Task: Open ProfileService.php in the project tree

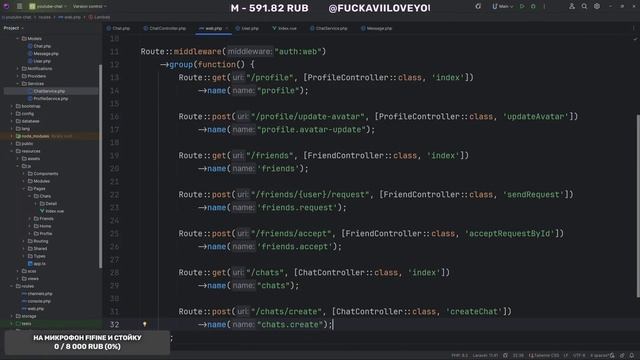Action: pos(48,98)
